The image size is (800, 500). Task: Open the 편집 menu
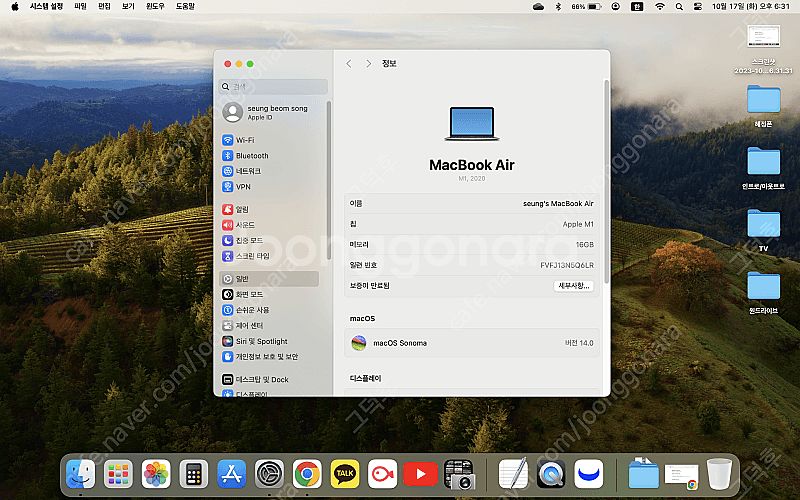click(104, 7)
